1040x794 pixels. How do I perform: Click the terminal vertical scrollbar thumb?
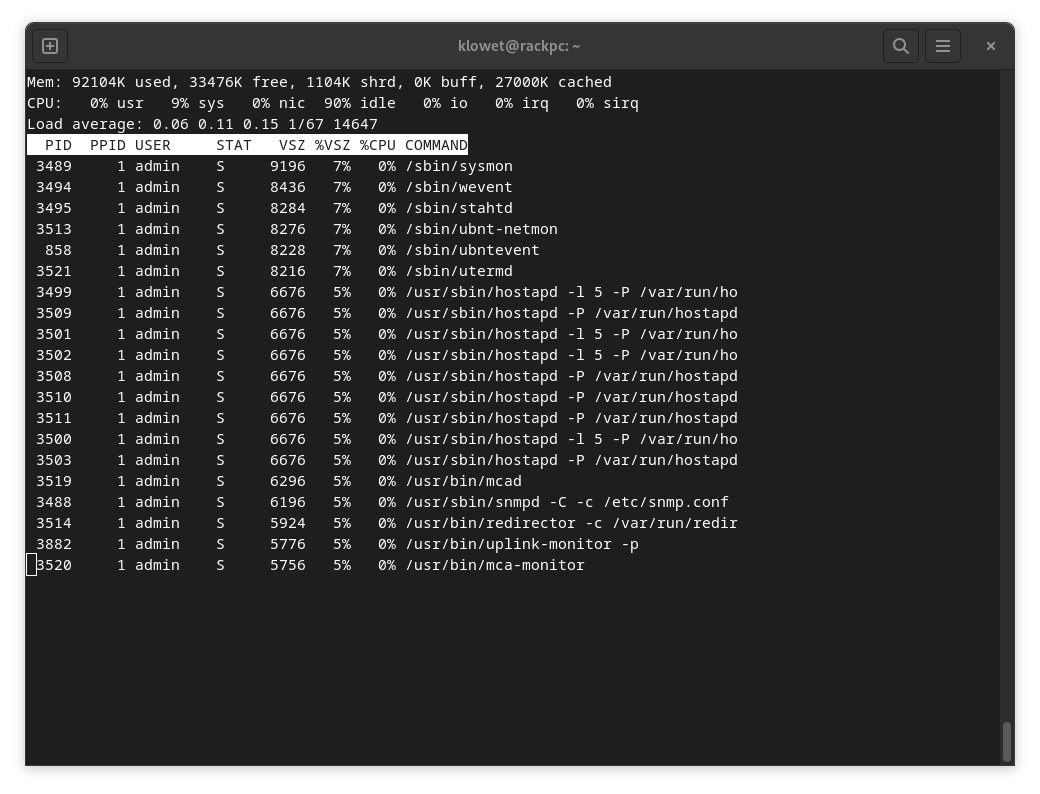pyautogui.click(x=1006, y=741)
